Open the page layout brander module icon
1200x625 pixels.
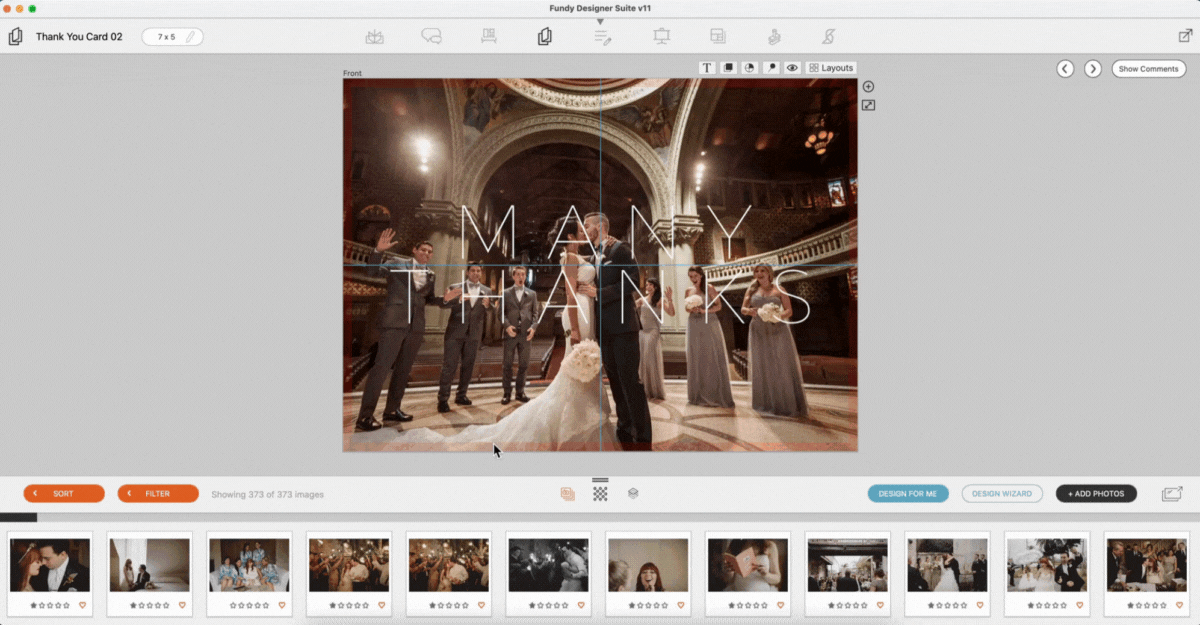click(718, 37)
